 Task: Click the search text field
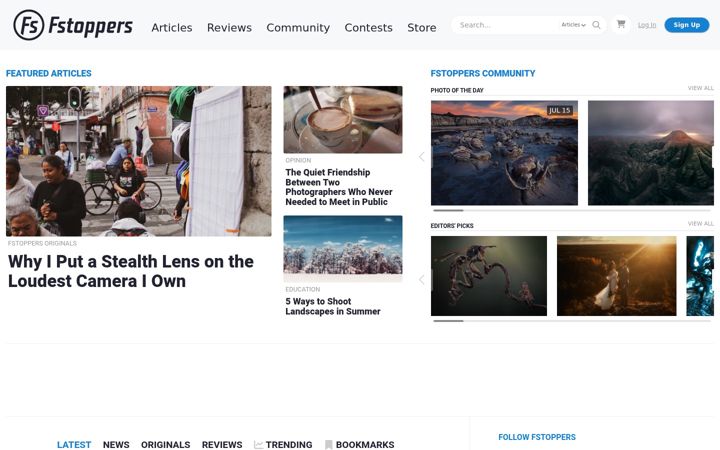(x=507, y=25)
